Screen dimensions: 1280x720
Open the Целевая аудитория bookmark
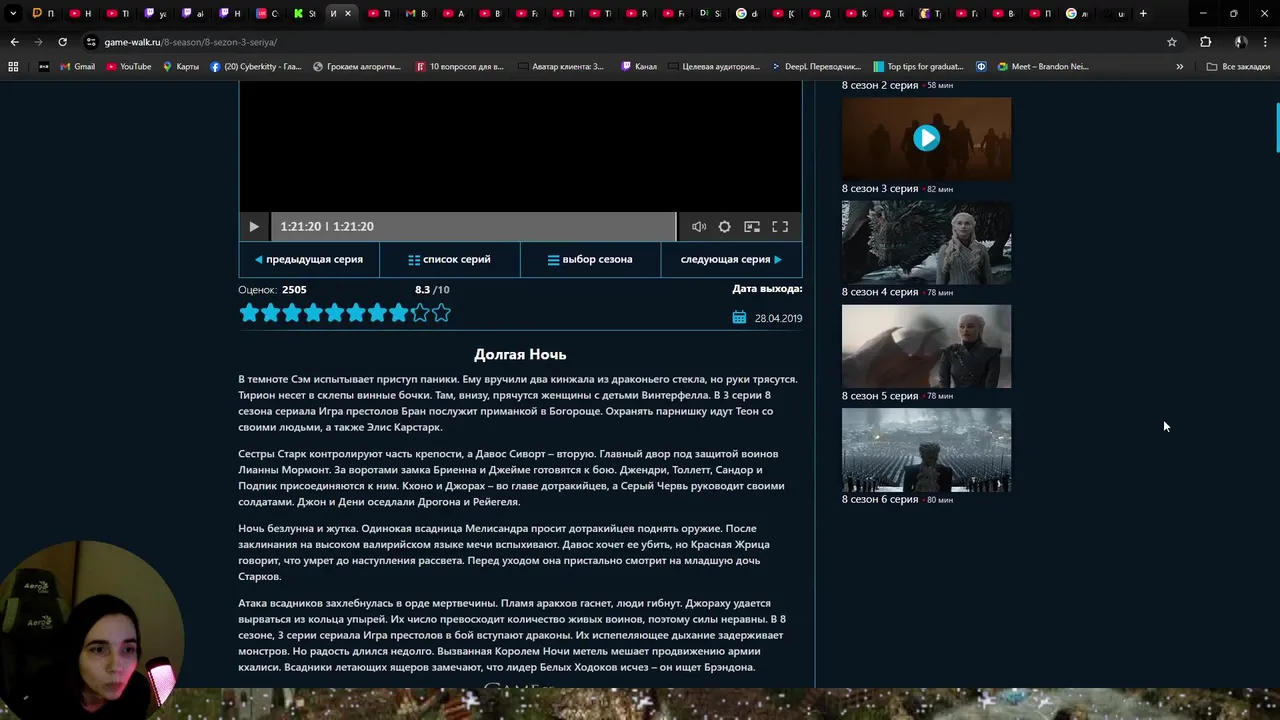tap(714, 67)
